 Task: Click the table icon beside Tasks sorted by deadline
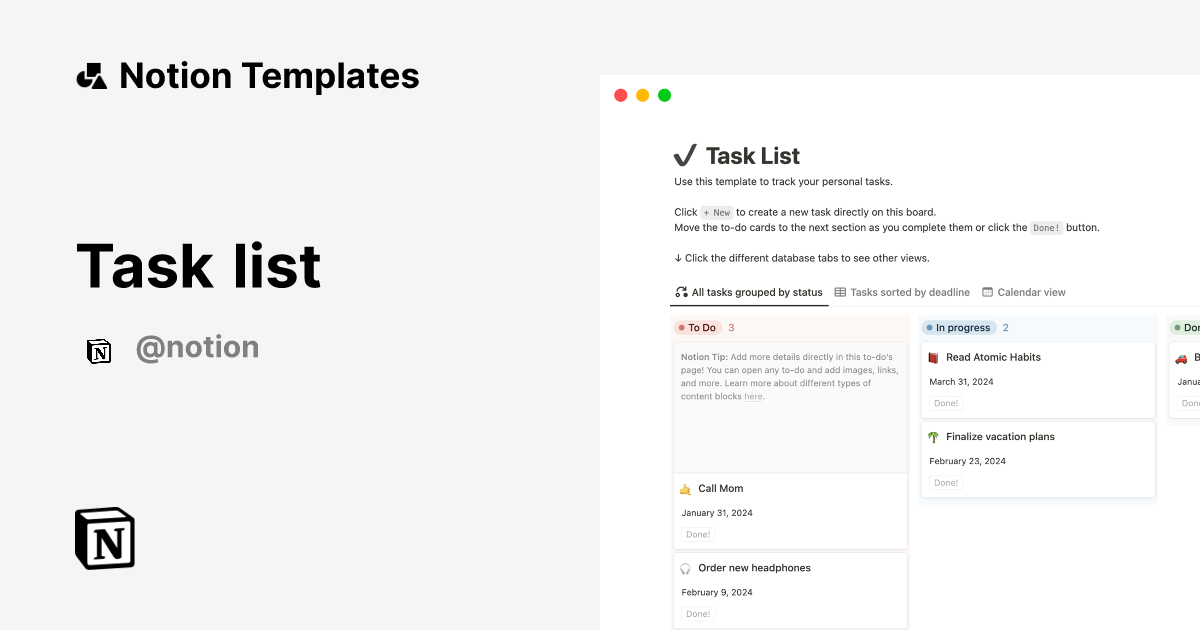pos(841,292)
